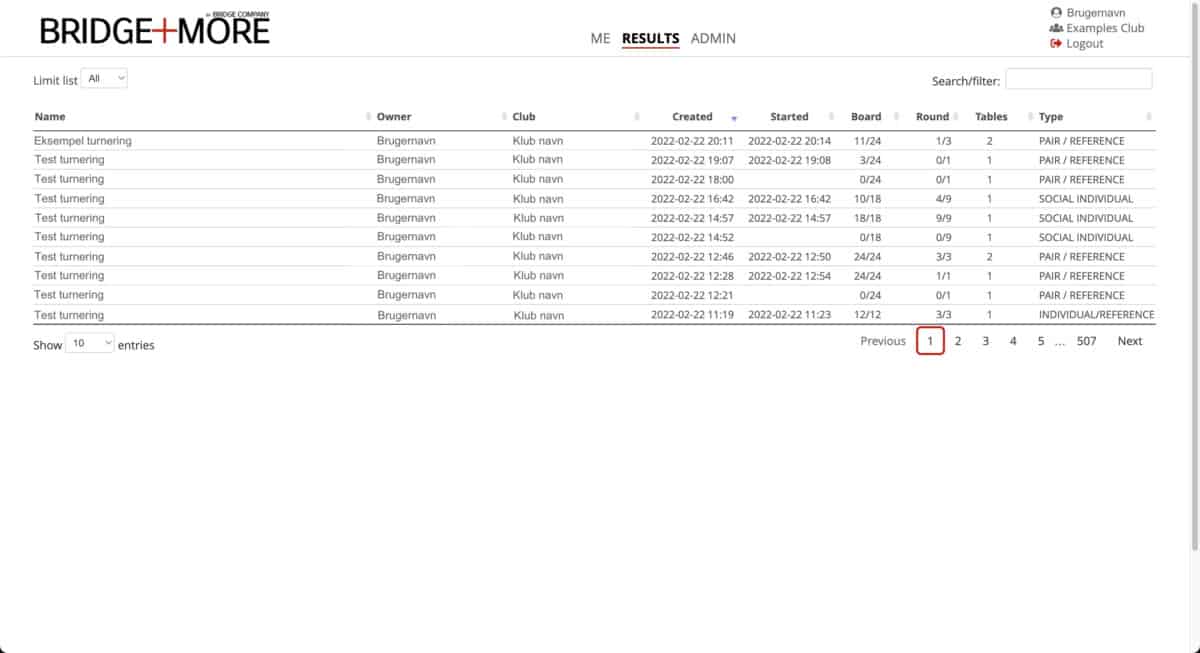Go to page 2 of results
Image resolution: width=1200 pixels, height=653 pixels.
click(x=957, y=341)
